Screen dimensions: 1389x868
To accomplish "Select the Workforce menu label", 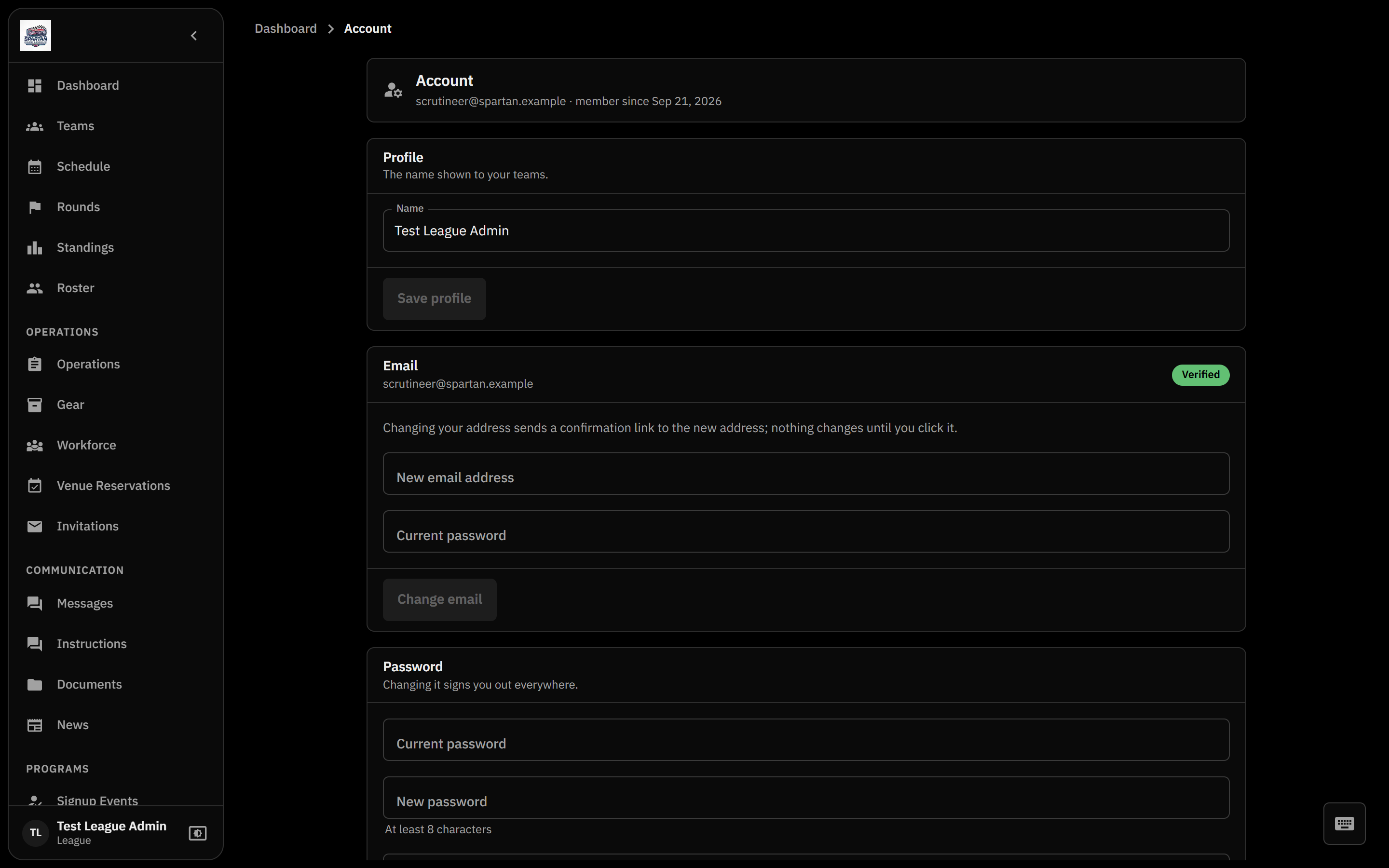I will pyautogui.click(x=86, y=446).
